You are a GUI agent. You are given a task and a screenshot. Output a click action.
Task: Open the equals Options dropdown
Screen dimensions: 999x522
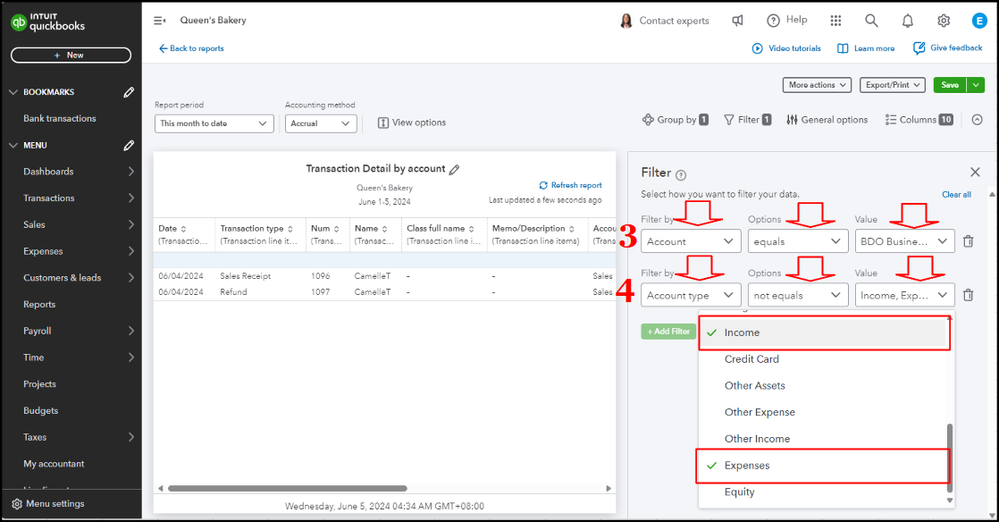coord(797,242)
